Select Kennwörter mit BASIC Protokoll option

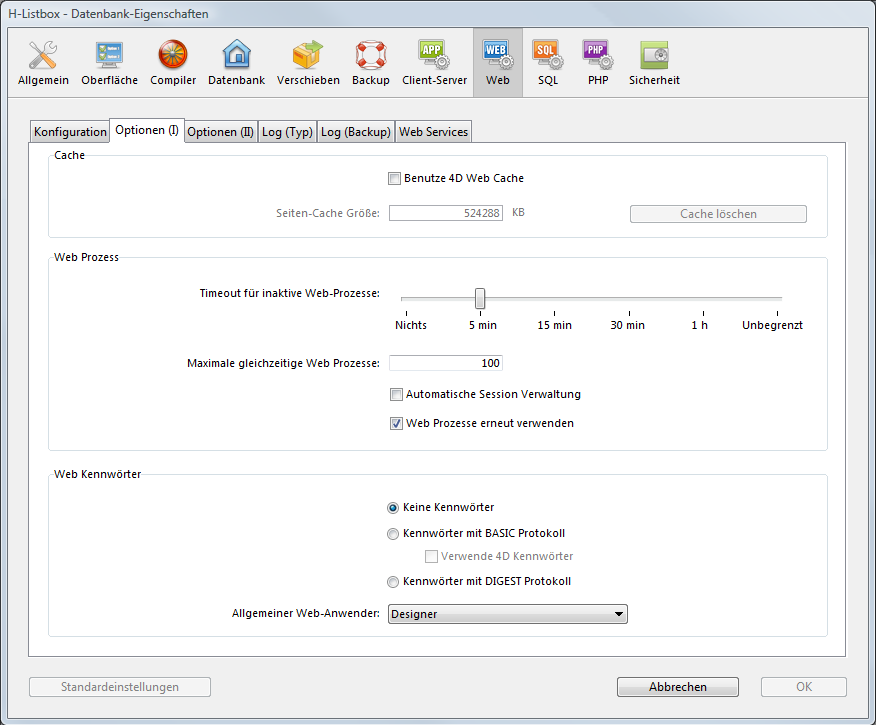coord(393,534)
